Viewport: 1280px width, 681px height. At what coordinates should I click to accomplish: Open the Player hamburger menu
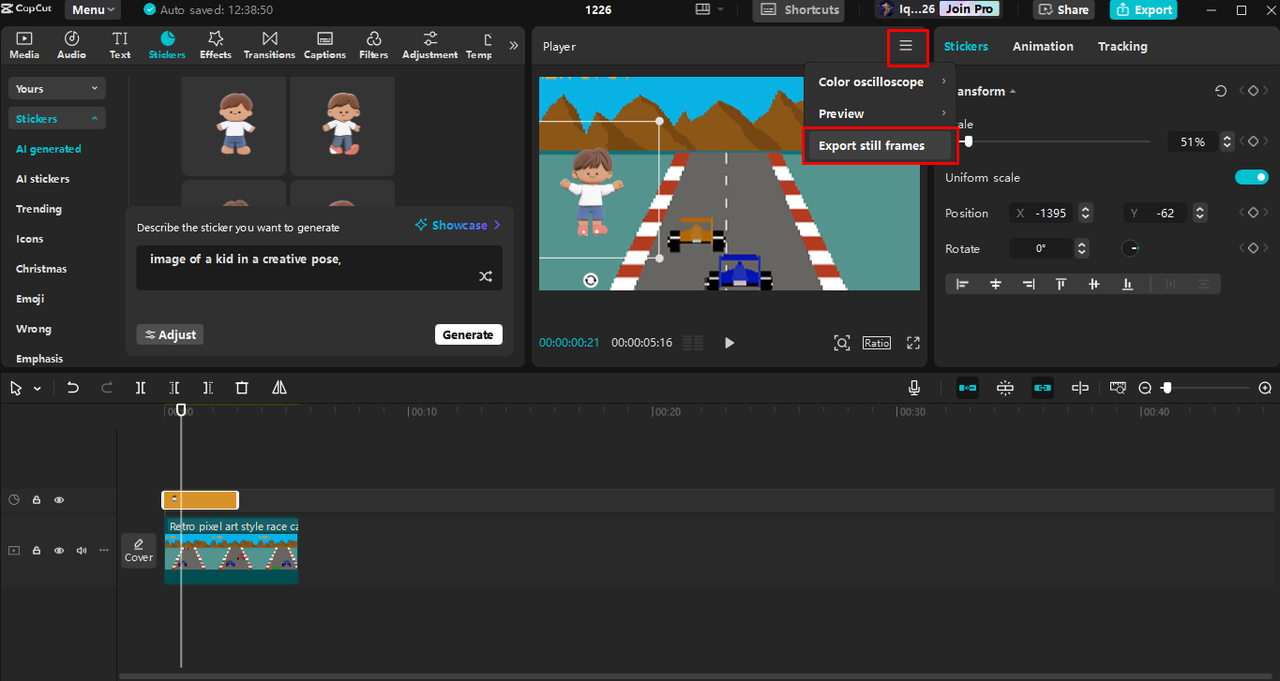[x=906, y=46]
